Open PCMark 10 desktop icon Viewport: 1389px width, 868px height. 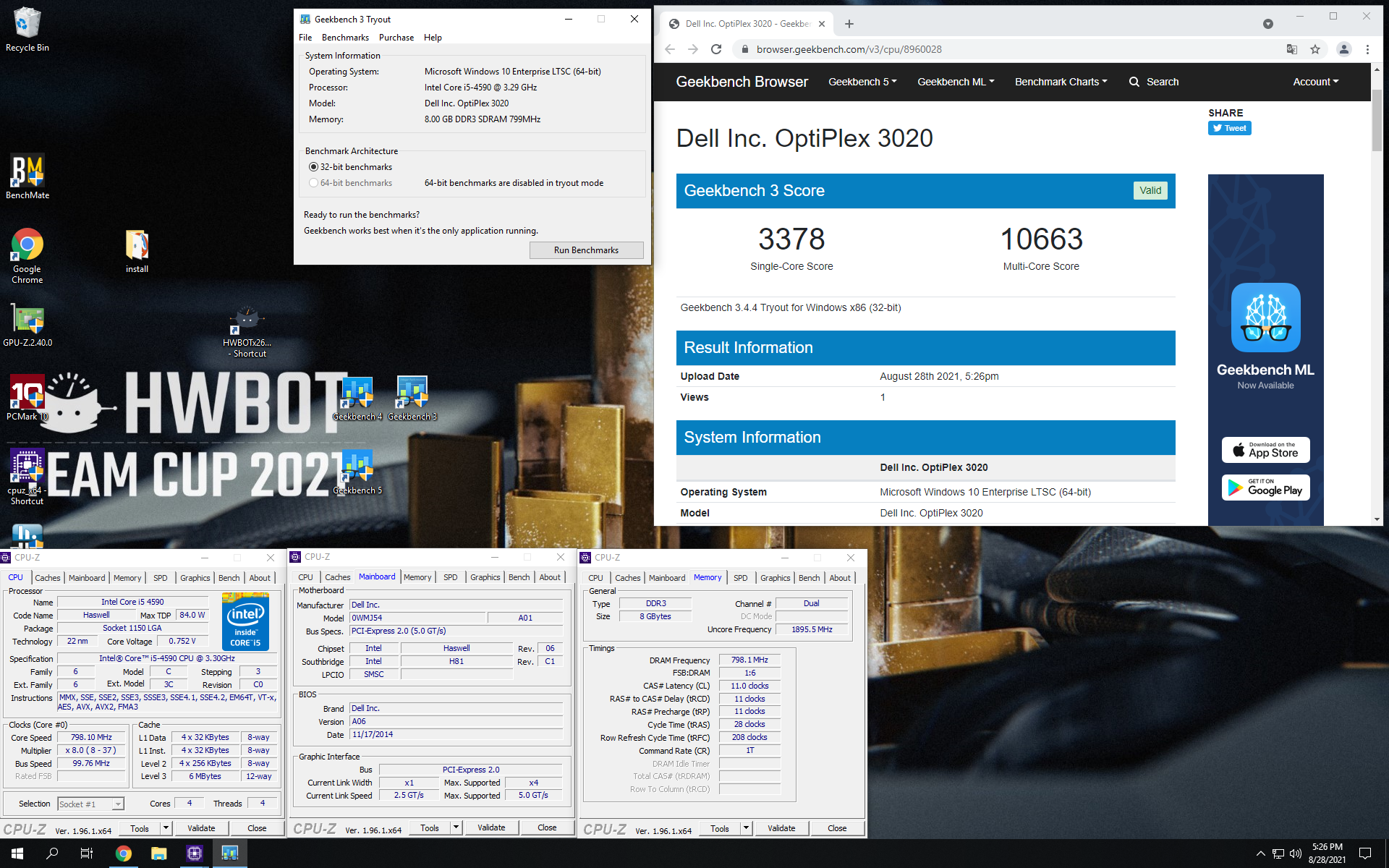click(27, 397)
